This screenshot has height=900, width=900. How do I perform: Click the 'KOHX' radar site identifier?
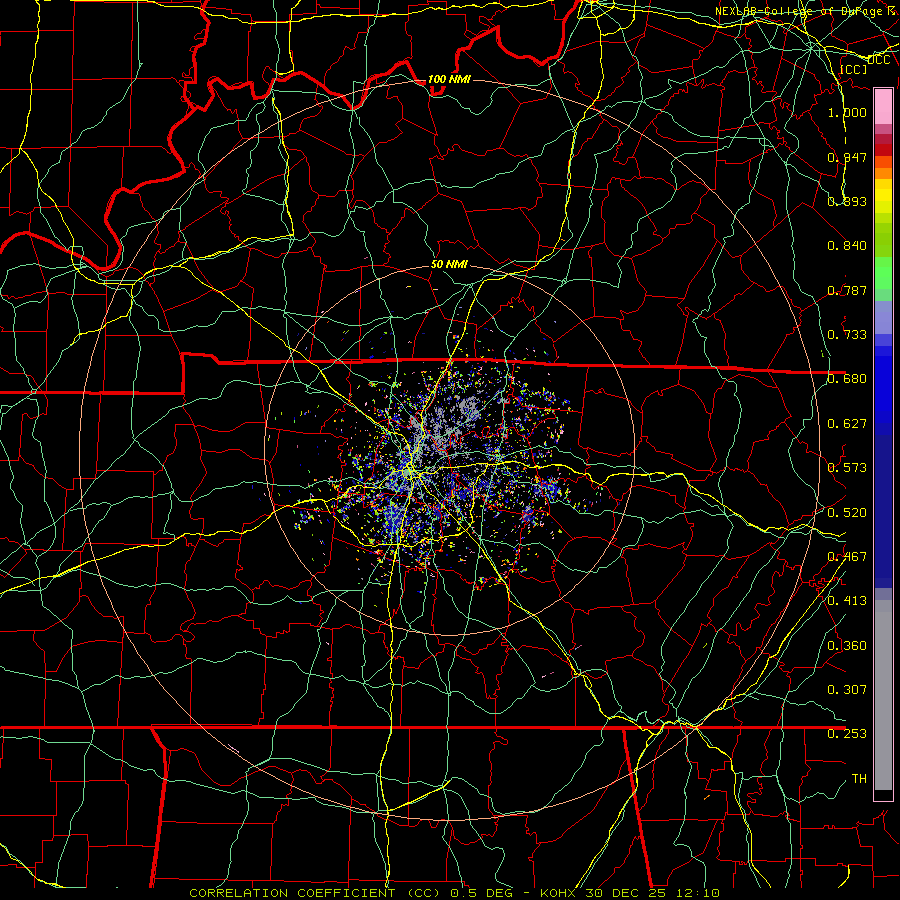pos(559,893)
